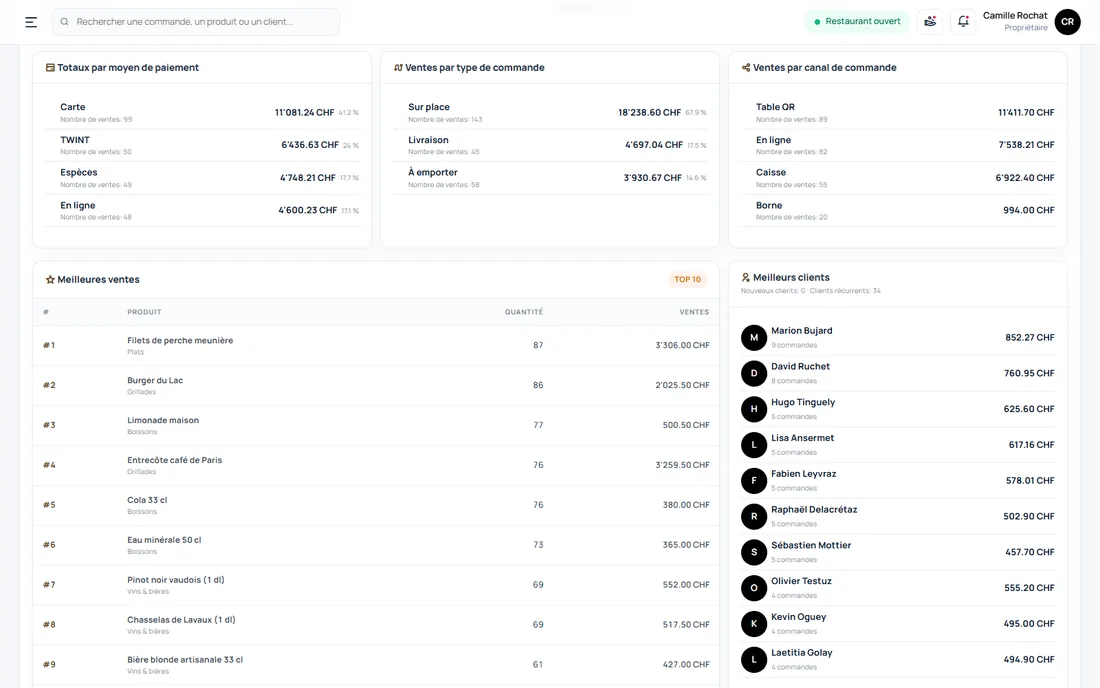
Task: Click the Sur place order type row
Action: click(550, 112)
